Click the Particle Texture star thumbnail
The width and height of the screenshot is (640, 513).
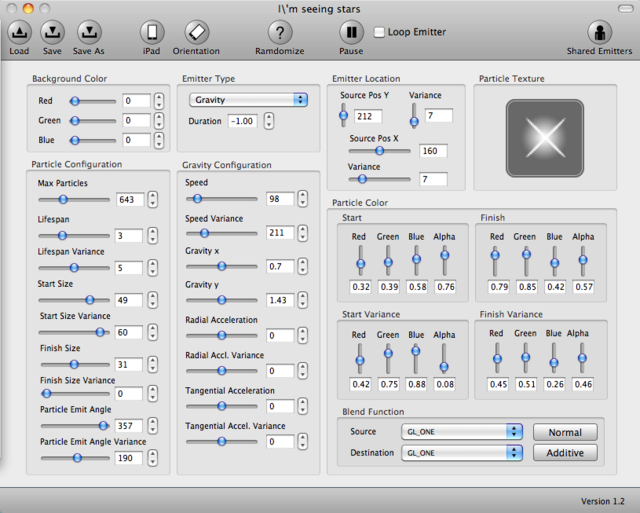click(545, 138)
